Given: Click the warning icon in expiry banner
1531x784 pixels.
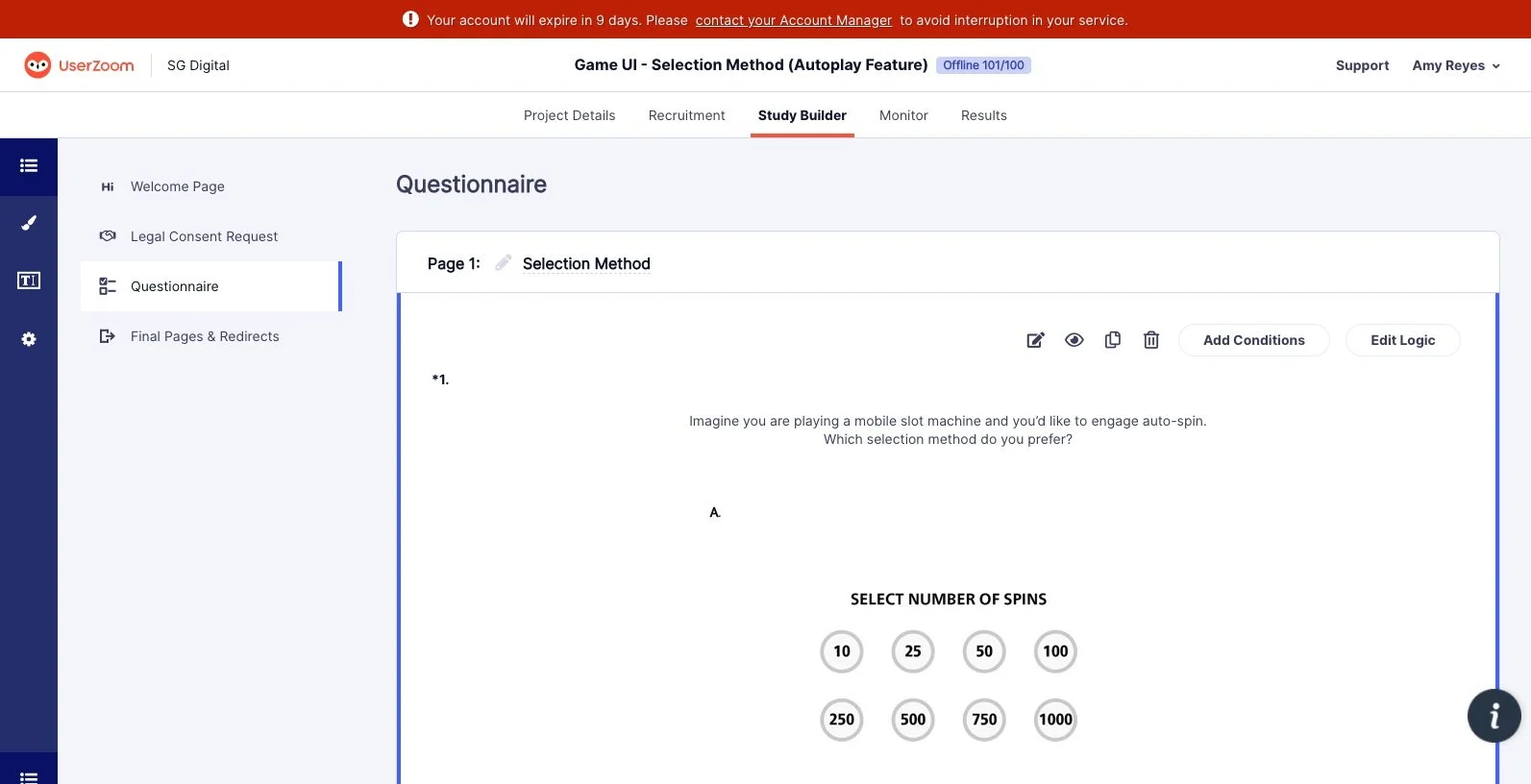Looking at the screenshot, I should point(410,19).
